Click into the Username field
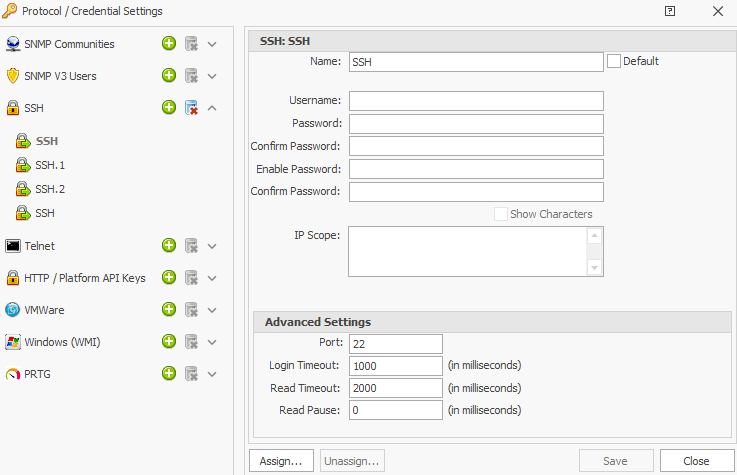737x475 pixels. (x=476, y=101)
